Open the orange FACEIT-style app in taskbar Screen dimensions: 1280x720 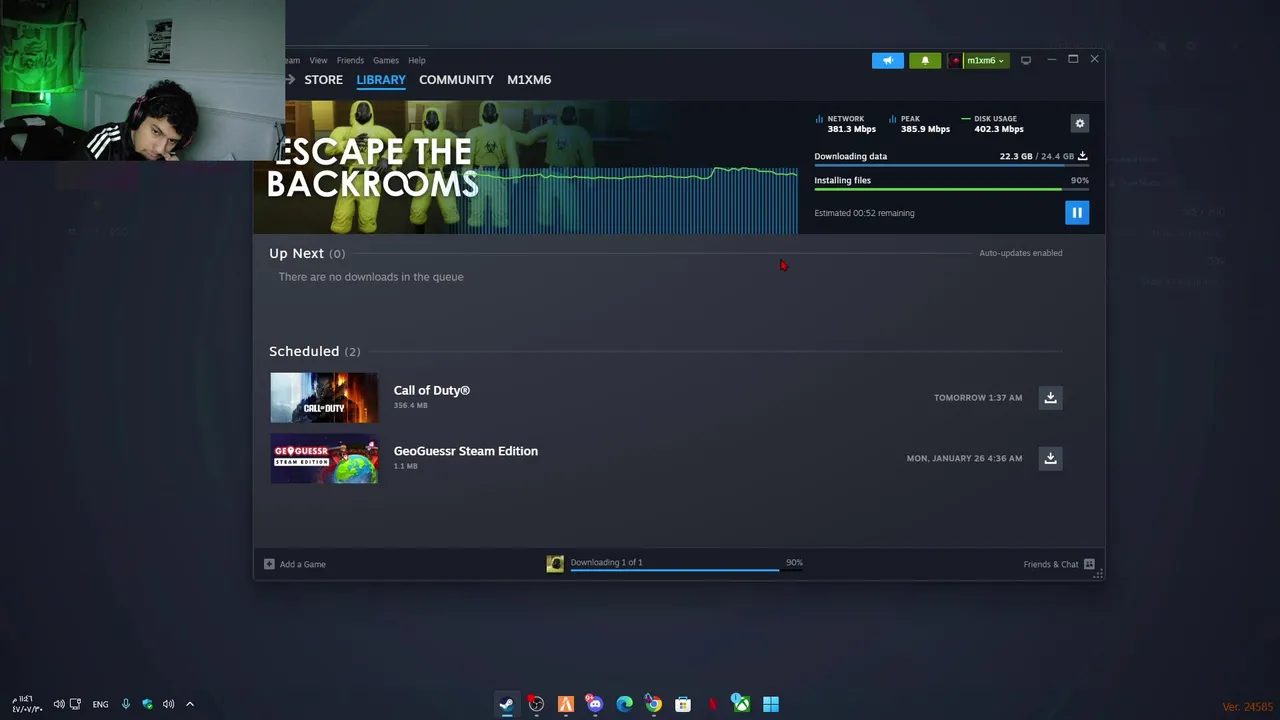566,704
